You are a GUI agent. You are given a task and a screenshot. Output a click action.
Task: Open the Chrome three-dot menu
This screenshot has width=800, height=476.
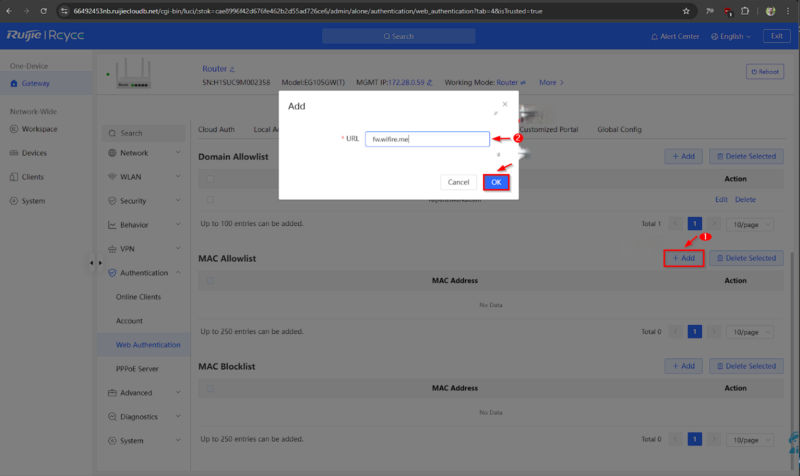tap(788, 11)
